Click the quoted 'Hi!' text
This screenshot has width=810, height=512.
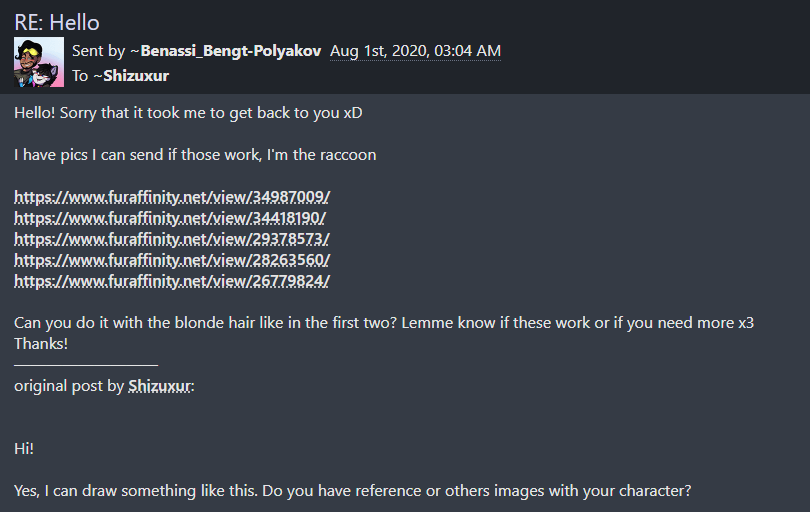(24, 448)
